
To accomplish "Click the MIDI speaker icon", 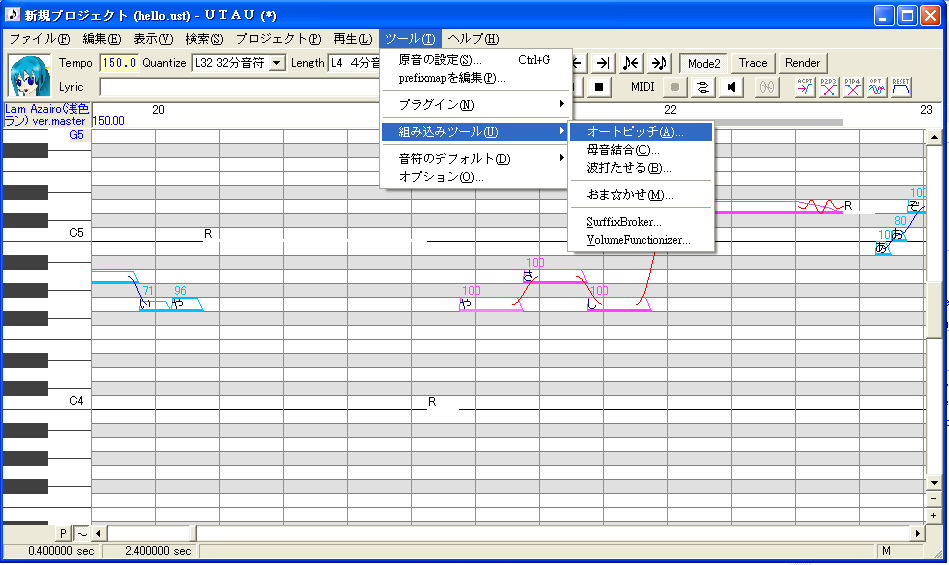I will tap(732, 87).
